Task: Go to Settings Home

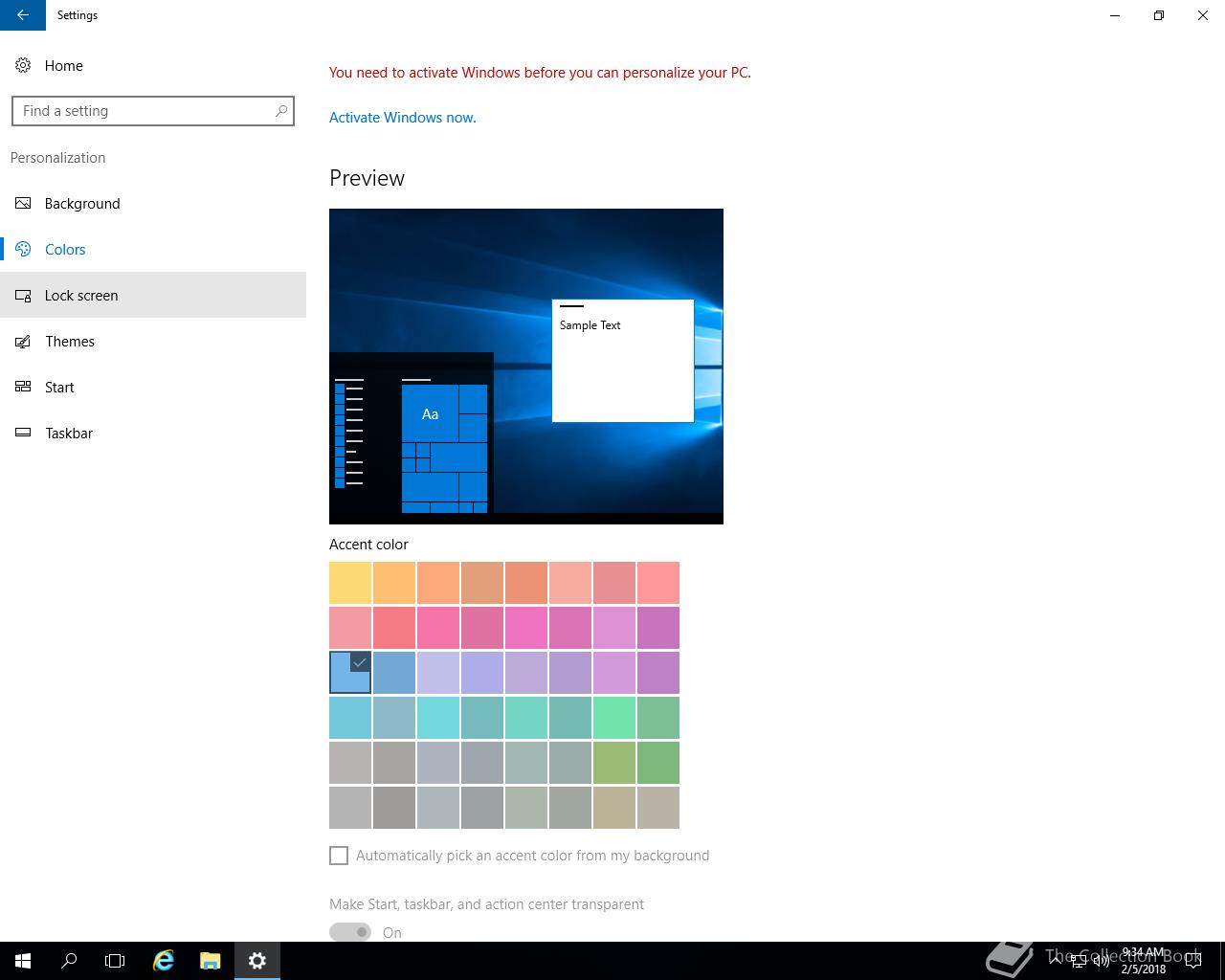Action: click(153, 65)
